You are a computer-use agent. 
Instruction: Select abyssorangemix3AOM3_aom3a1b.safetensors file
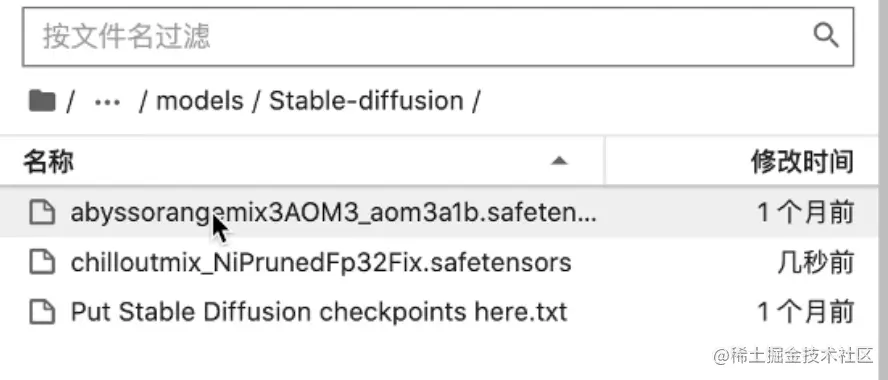click(x=439, y=213)
